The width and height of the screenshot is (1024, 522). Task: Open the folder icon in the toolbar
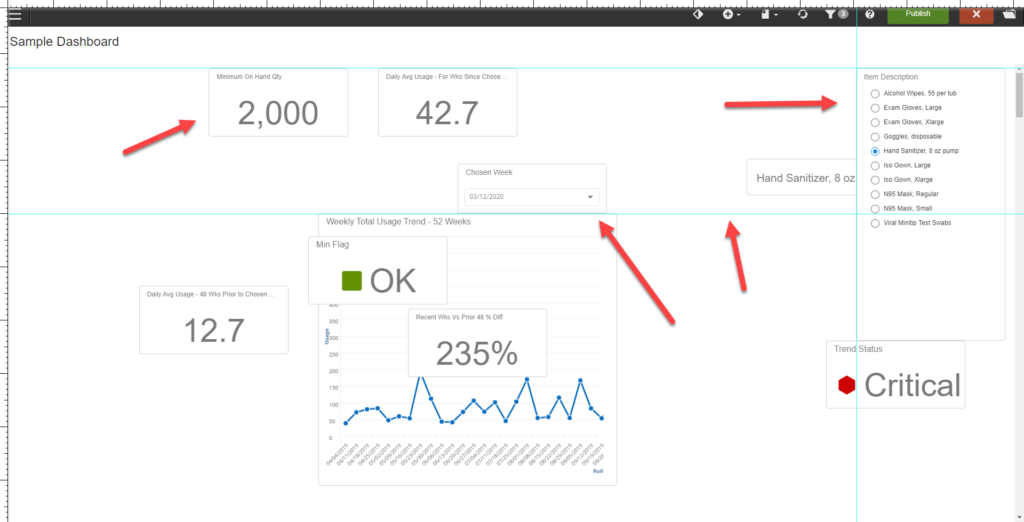[x=1010, y=15]
